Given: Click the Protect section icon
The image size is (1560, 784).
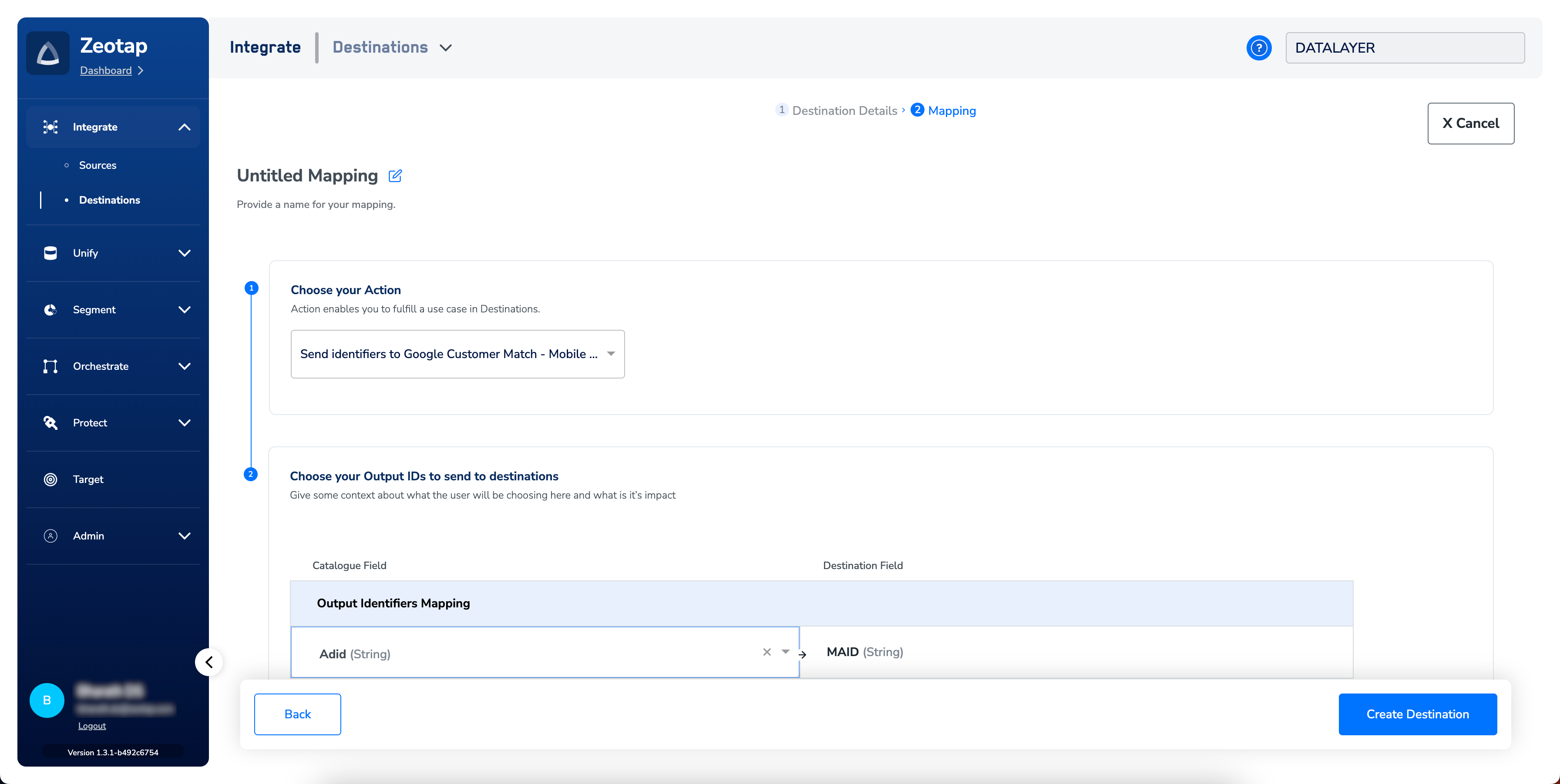Looking at the screenshot, I should pos(51,422).
